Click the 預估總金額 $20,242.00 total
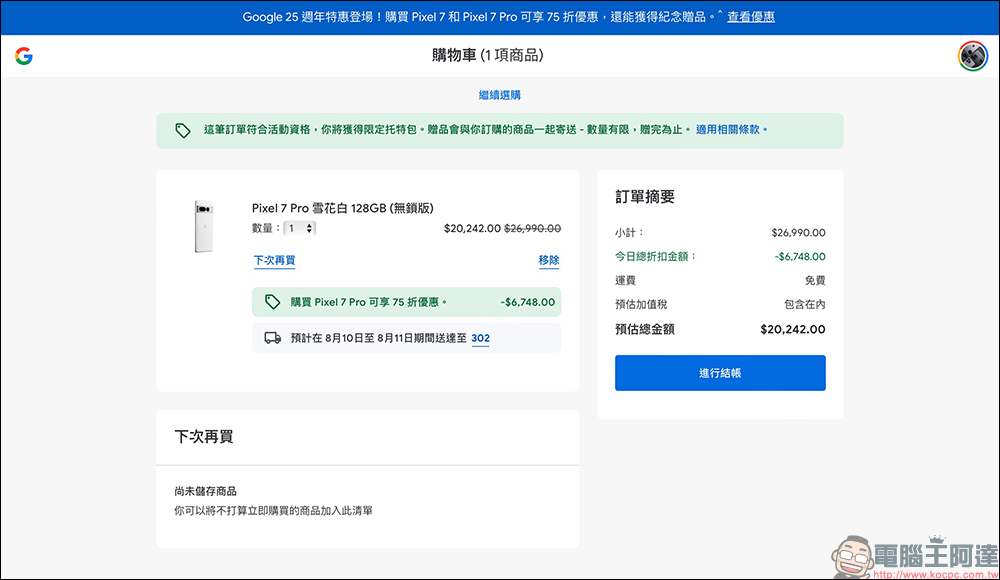1000x580 pixels. point(793,329)
